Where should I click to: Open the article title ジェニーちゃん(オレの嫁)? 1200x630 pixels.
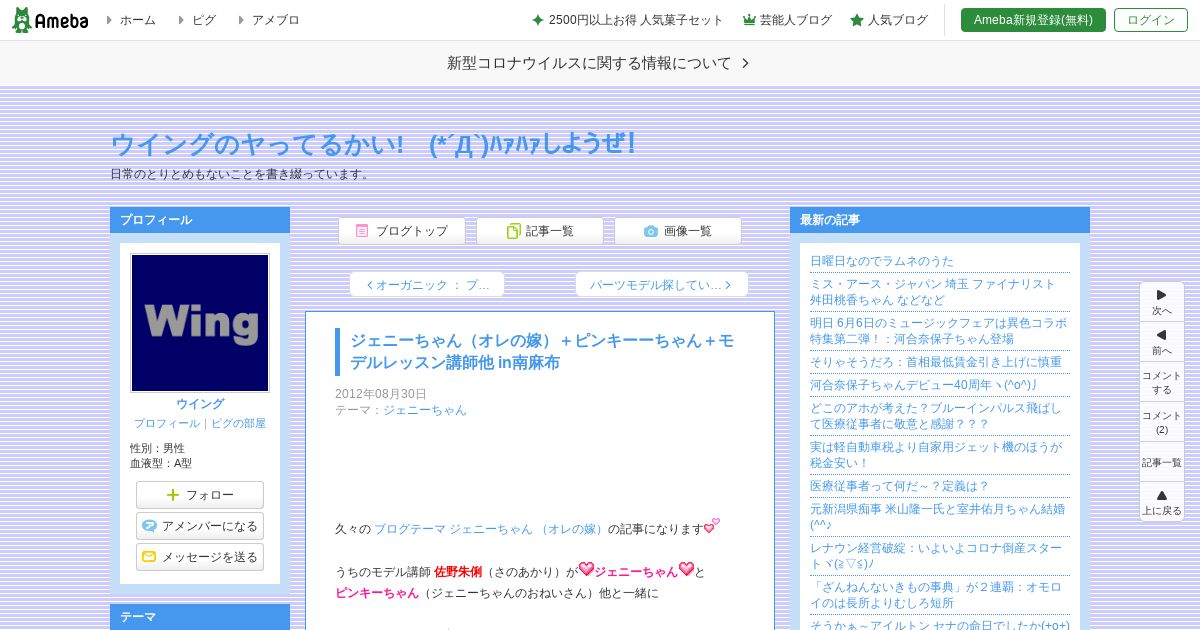542,351
